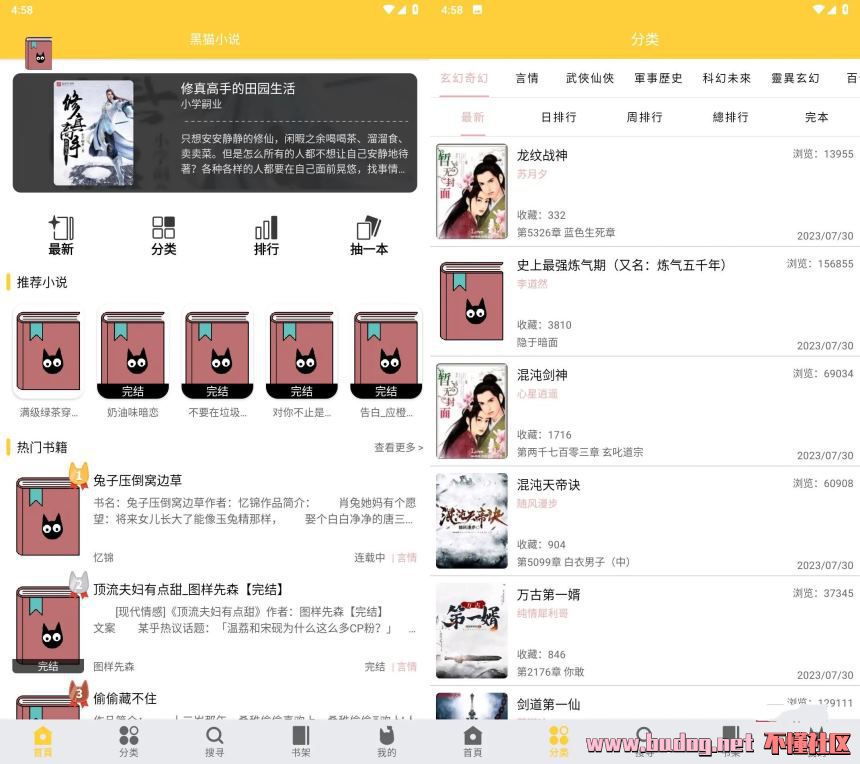Viewport: 860px width, 764px height.
Task: Open recommended book 奶油味暗恋
Action: [133, 364]
